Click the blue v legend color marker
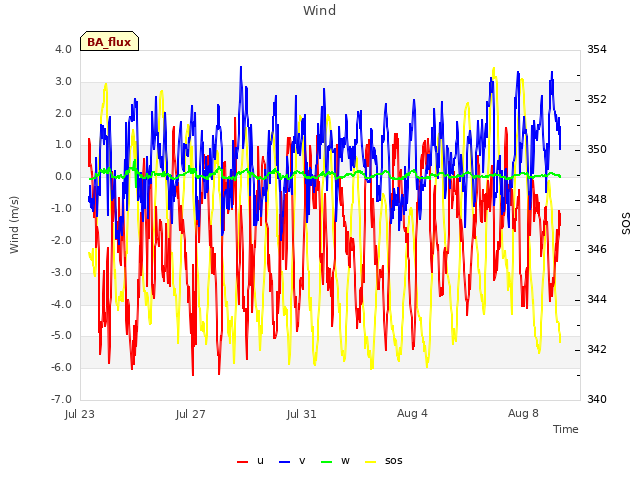The height and width of the screenshot is (480, 640). pos(284,462)
